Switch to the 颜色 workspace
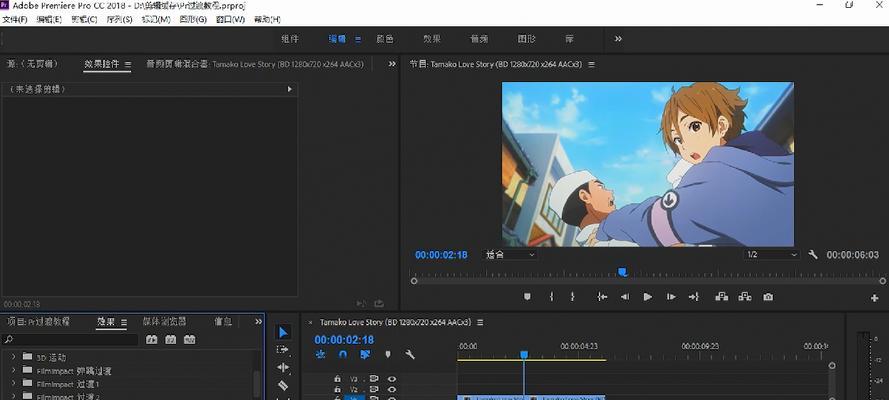The width and height of the screenshot is (889, 400). [385, 39]
